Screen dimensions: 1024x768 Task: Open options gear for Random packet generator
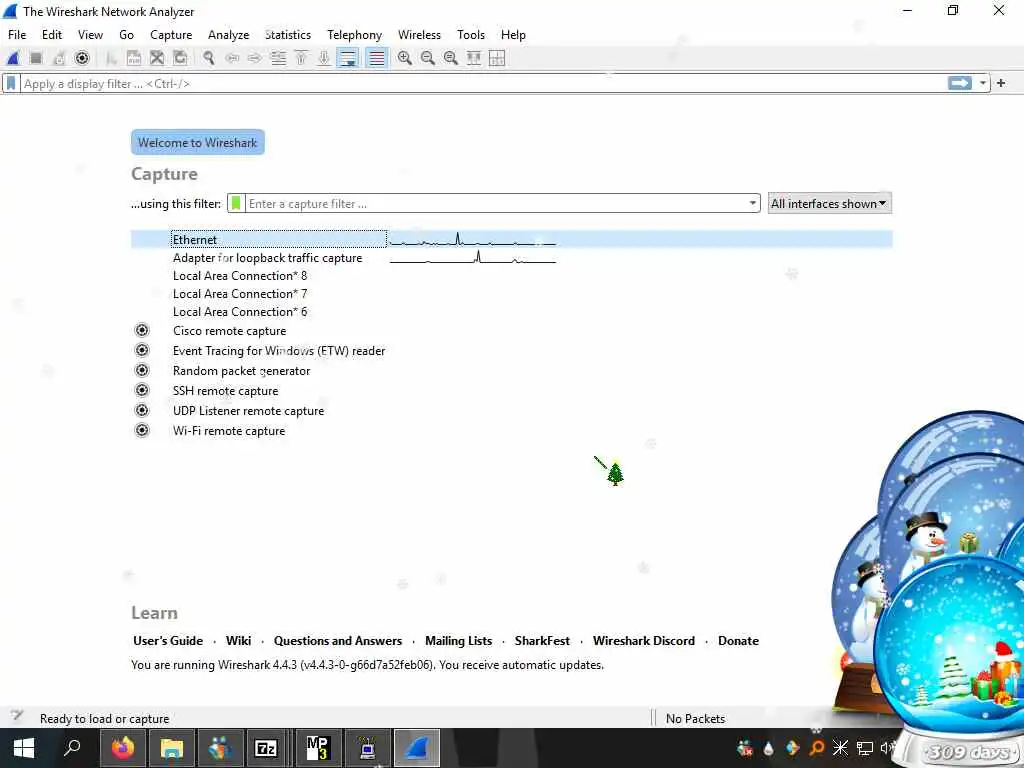(x=142, y=370)
